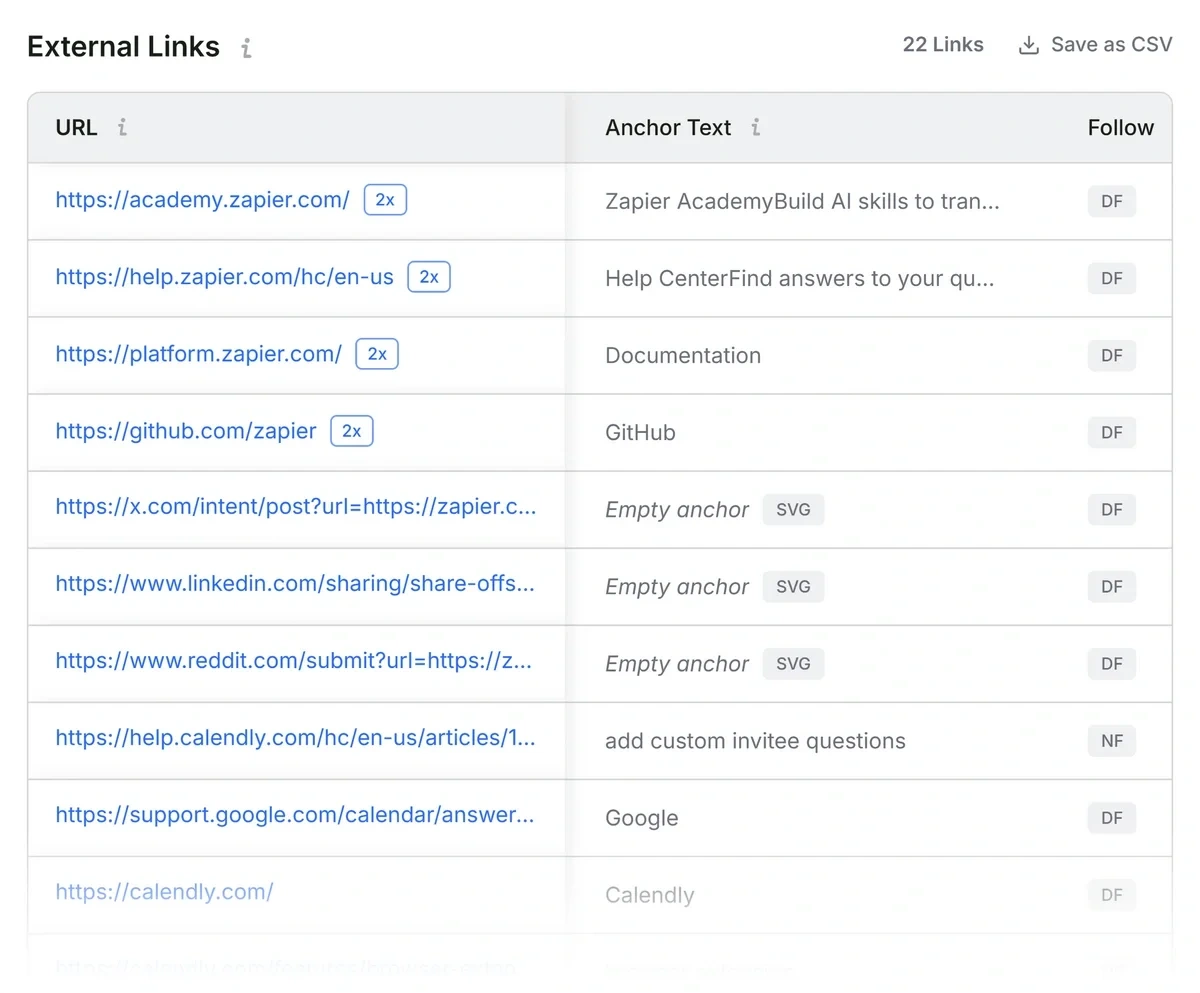Open the linkedin.com sharing link
Viewport: 1200px width, 993px height.
click(x=295, y=583)
